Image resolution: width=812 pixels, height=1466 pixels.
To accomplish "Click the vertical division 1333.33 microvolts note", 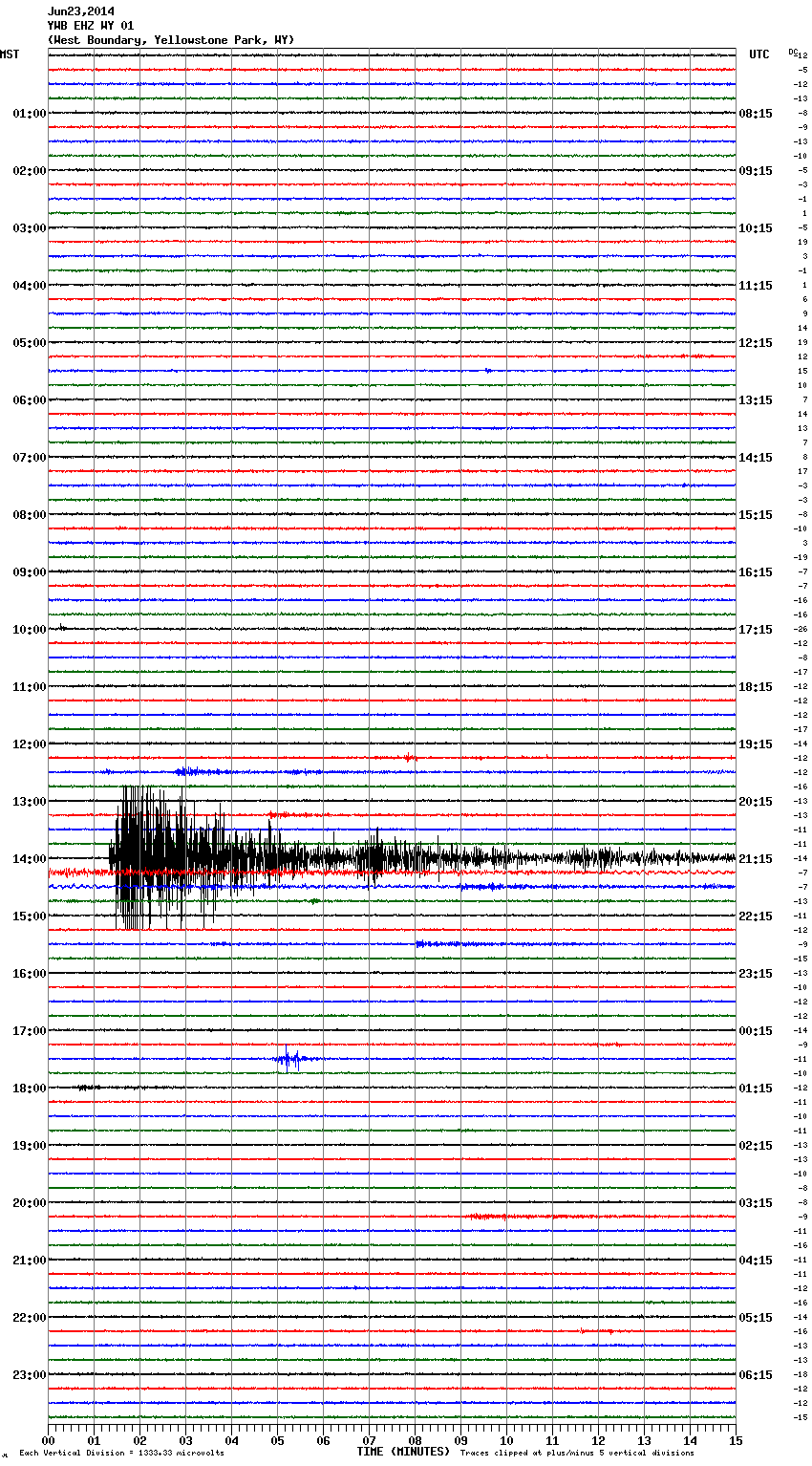I will point(121,1454).
